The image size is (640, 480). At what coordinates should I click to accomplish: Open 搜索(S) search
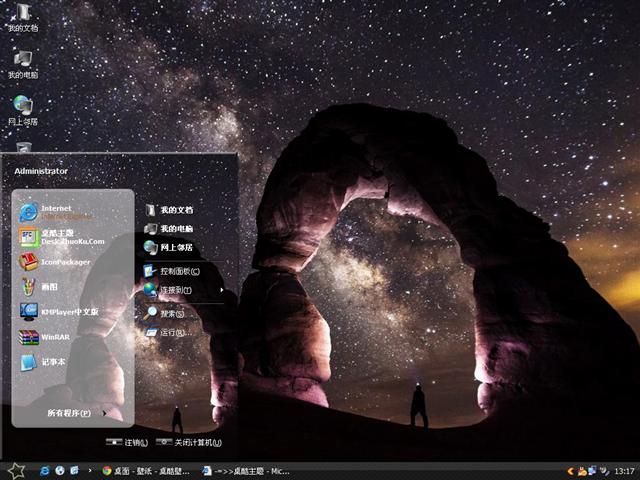coord(164,313)
